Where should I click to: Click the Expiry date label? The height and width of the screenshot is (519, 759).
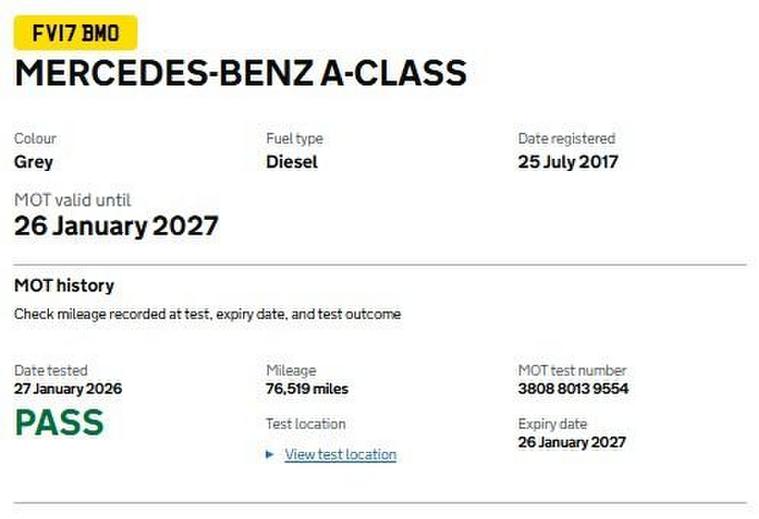click(x=552, y=424)
